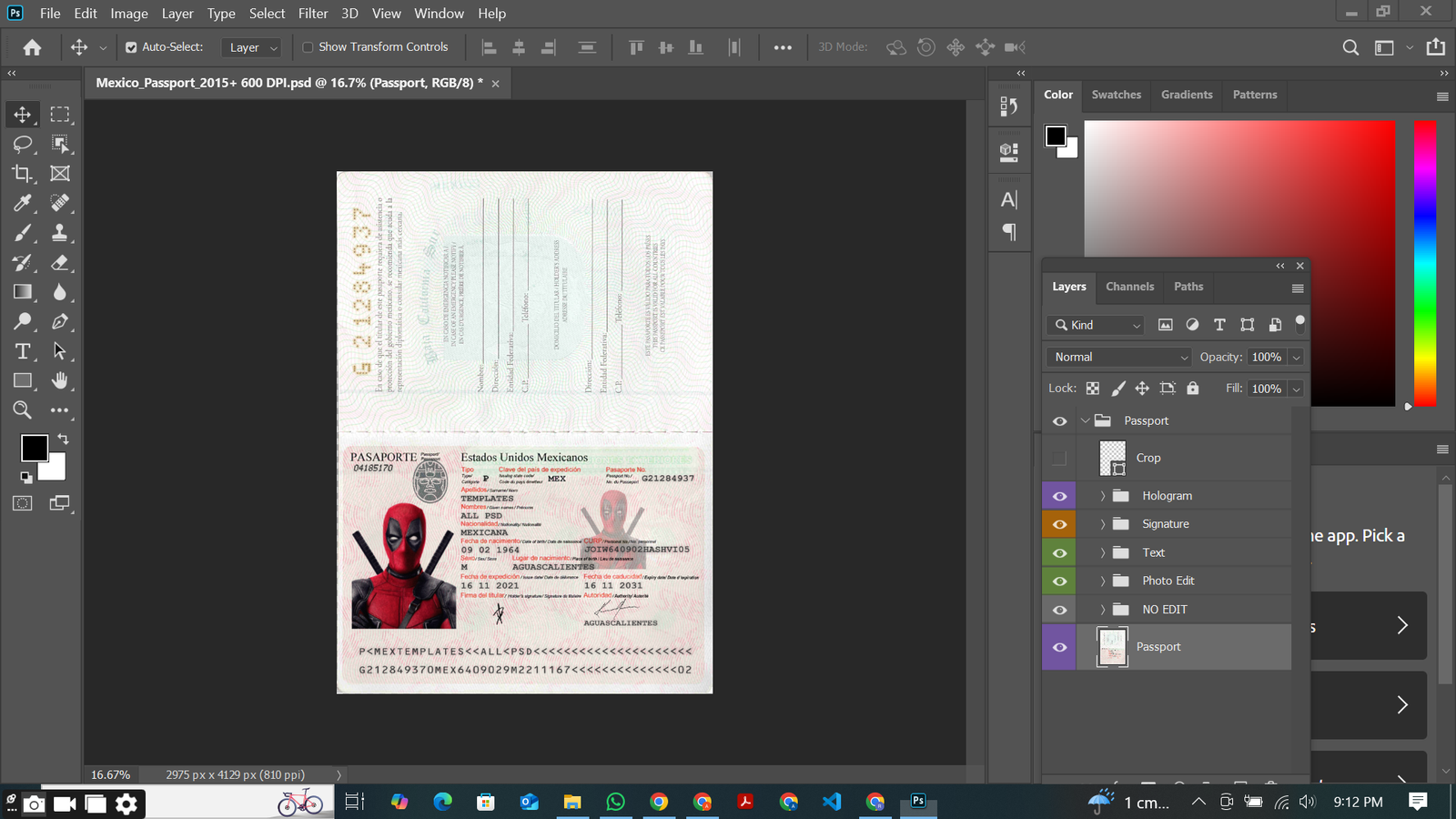
Task: Select the History Brush tool
Action: 23,263
